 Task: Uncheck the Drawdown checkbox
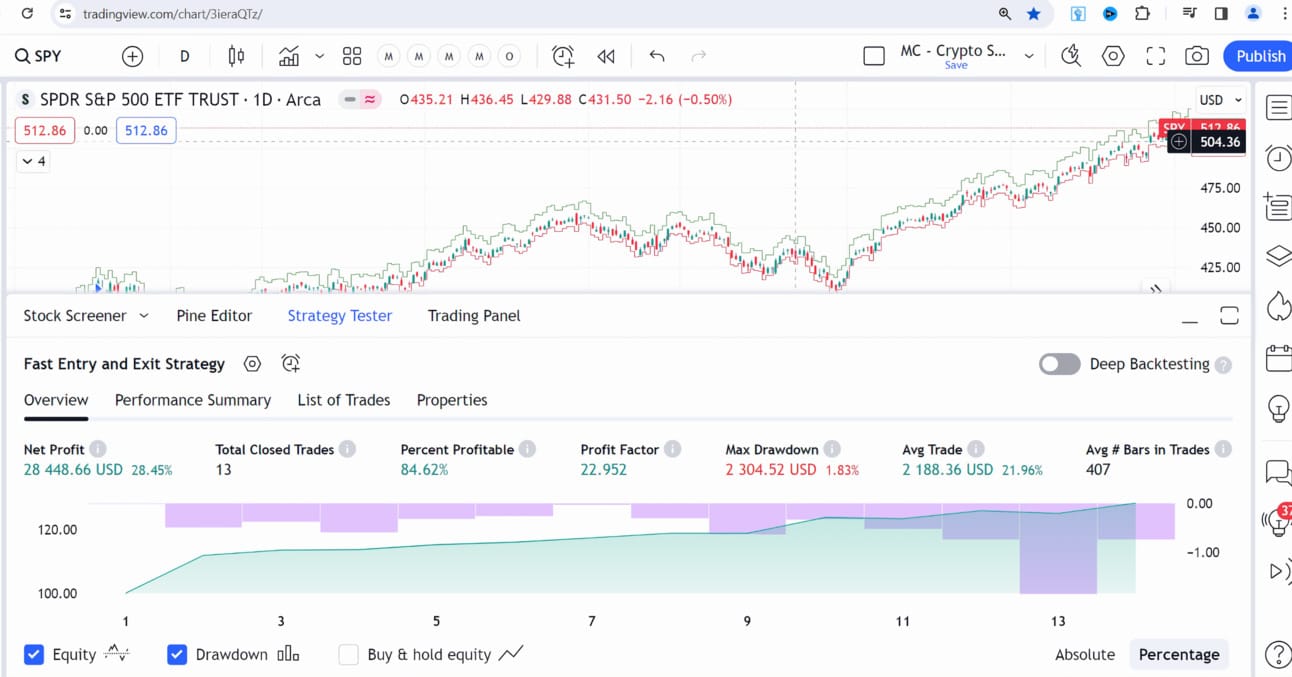tap(177, 655)
